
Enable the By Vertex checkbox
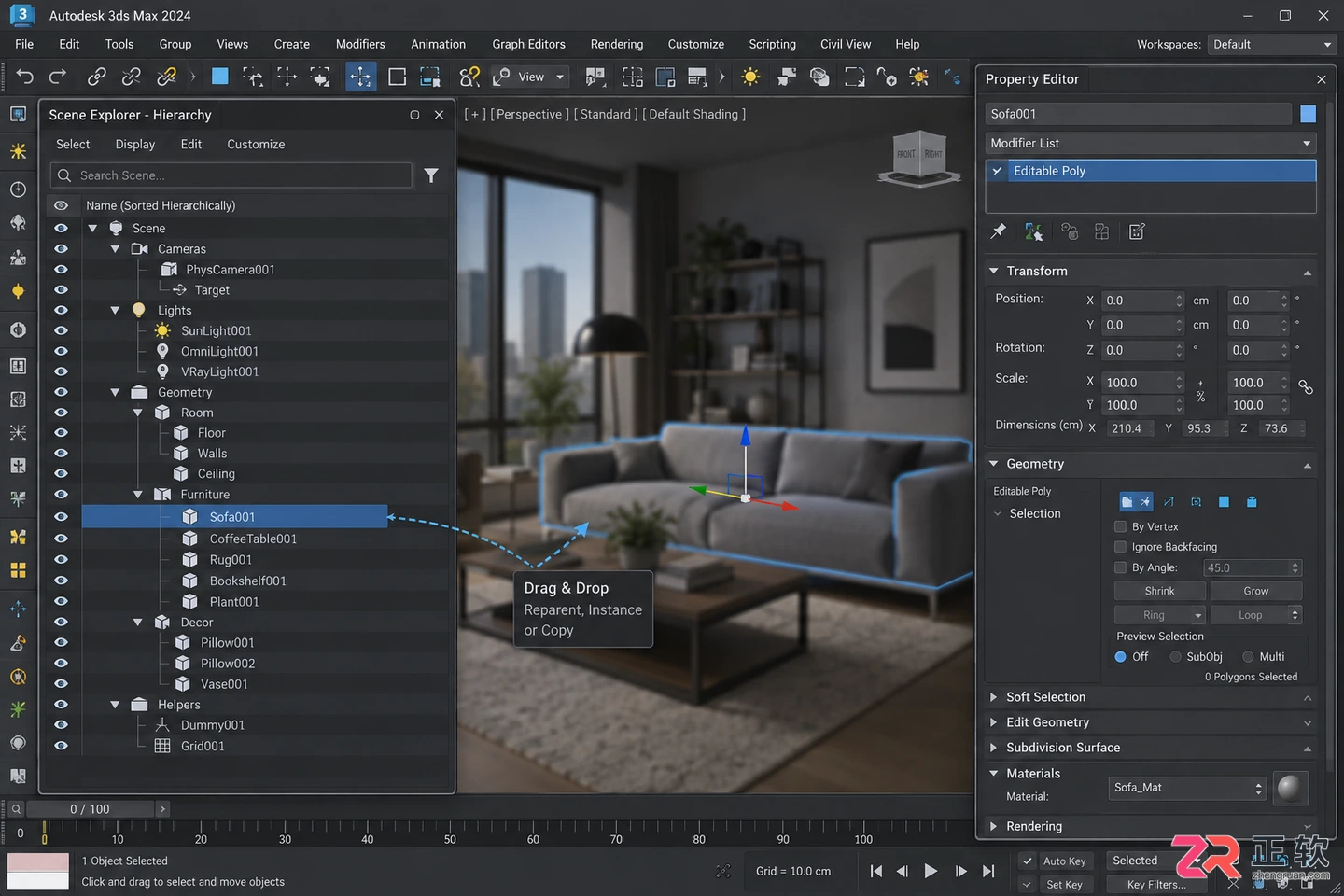(1120, 526)
